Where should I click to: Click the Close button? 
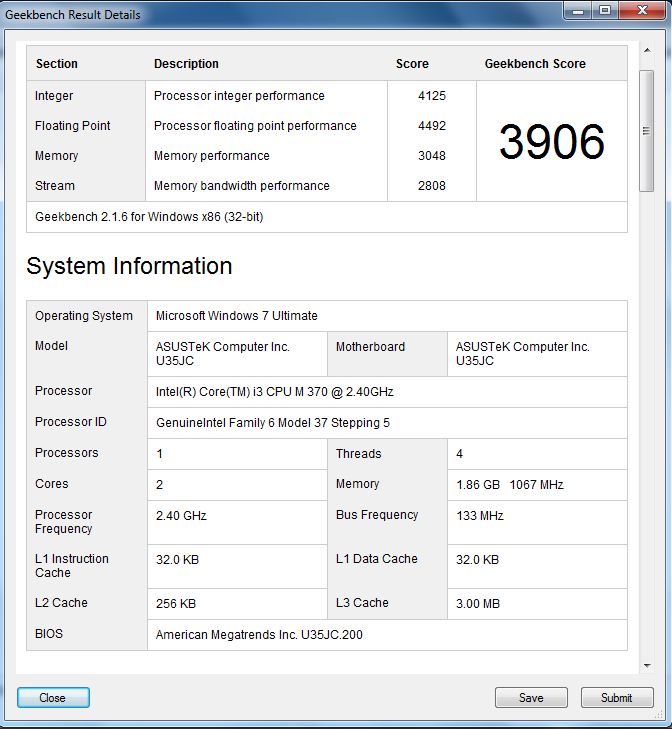tap(53, 697)
